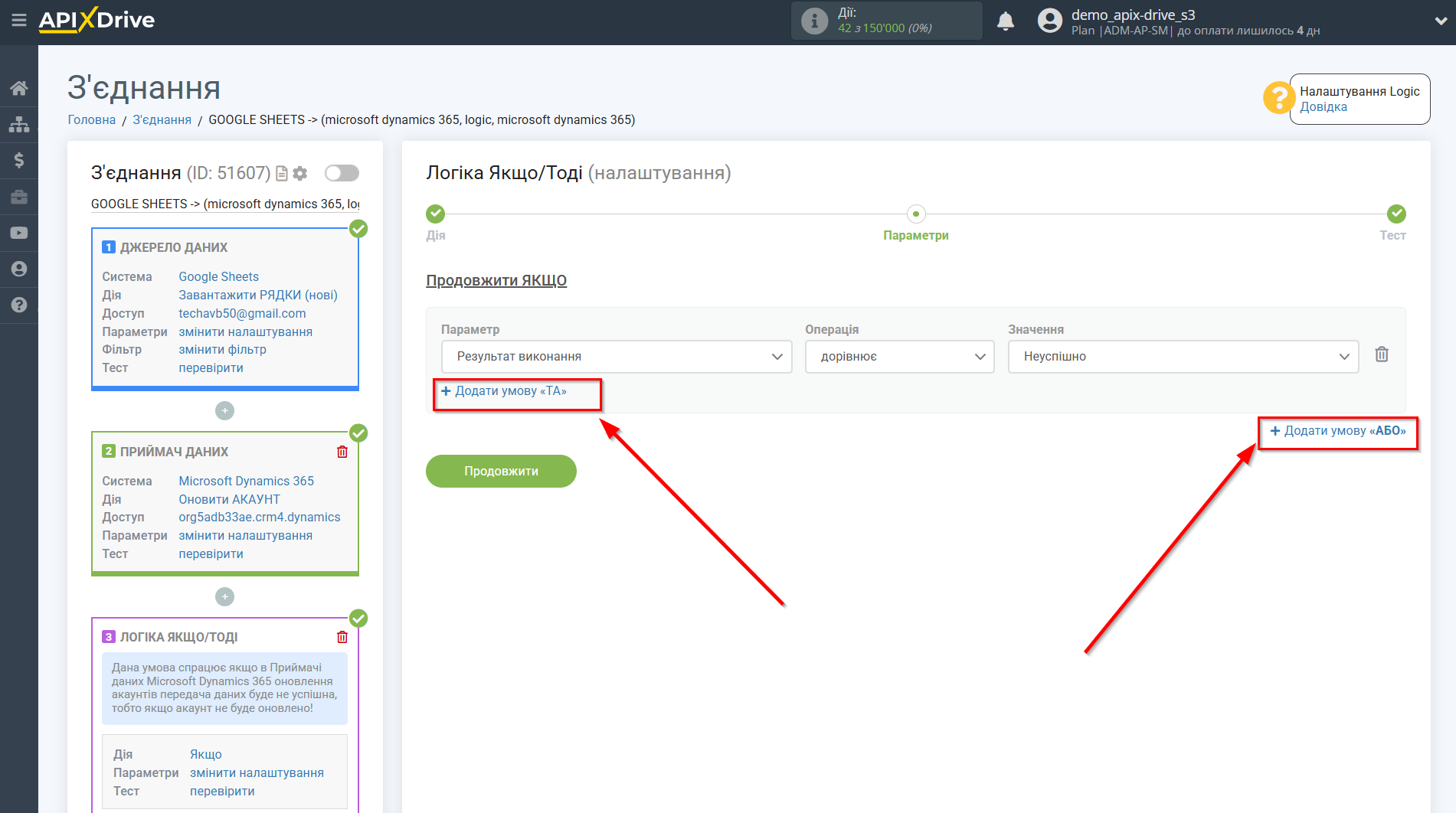
Task: Expand the account menu chevron
Action: [1440, 21]
